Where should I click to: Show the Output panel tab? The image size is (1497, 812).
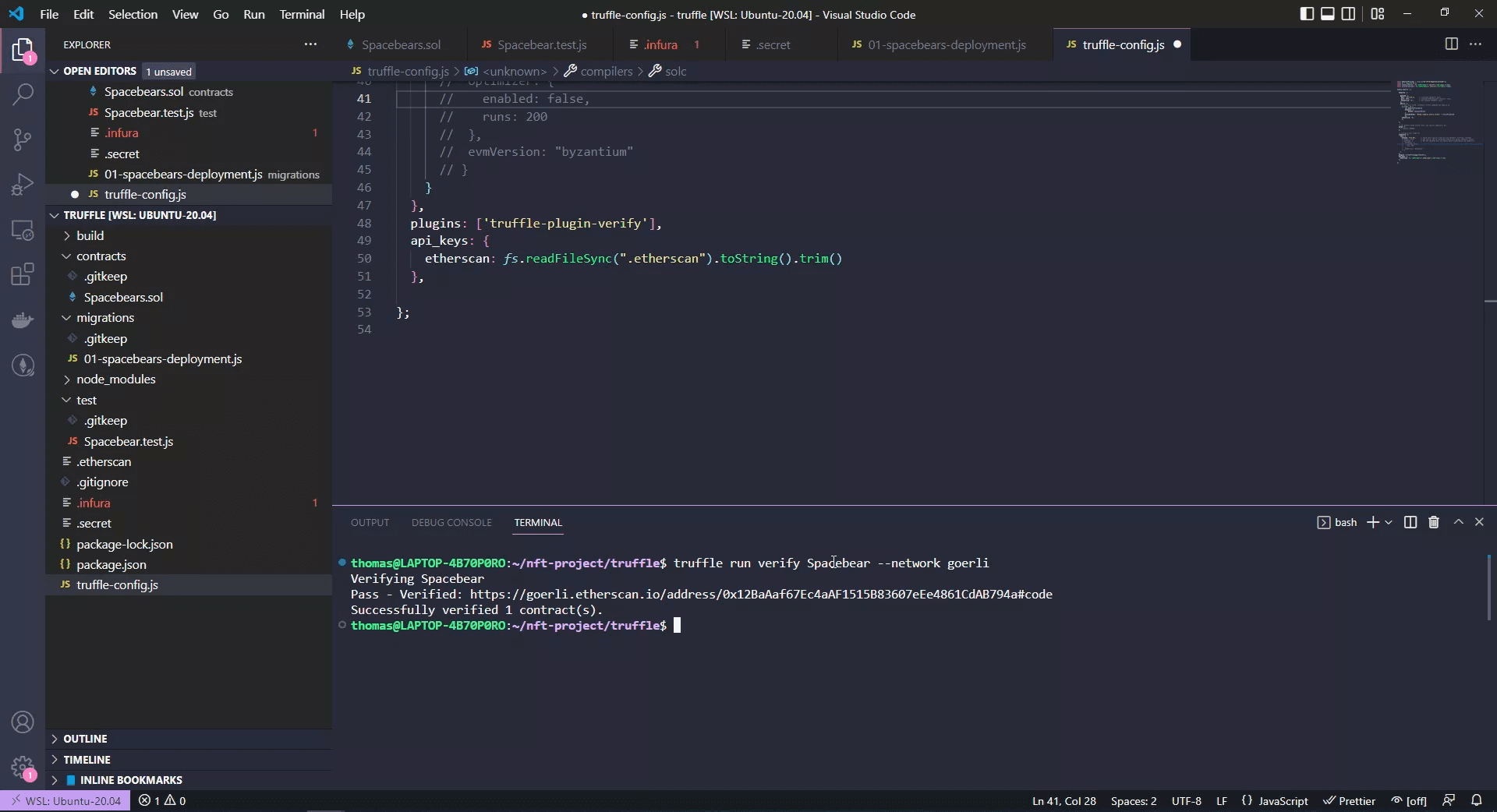pyautogui.click(x=370, y=522)
